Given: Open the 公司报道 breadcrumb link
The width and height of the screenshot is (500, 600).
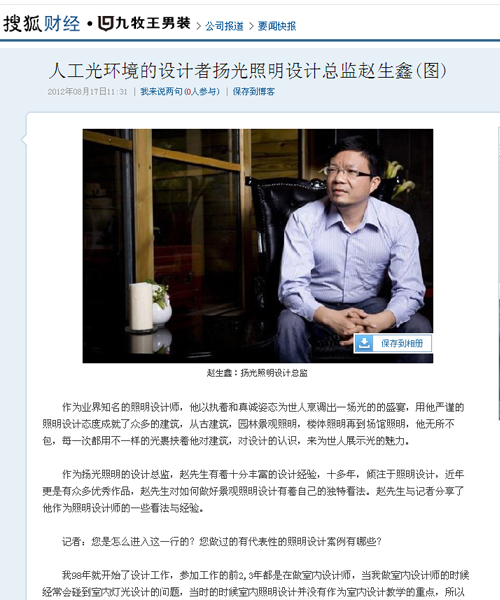Looking at the screenshot, I should pyautogui.click(x=224, y=26).
